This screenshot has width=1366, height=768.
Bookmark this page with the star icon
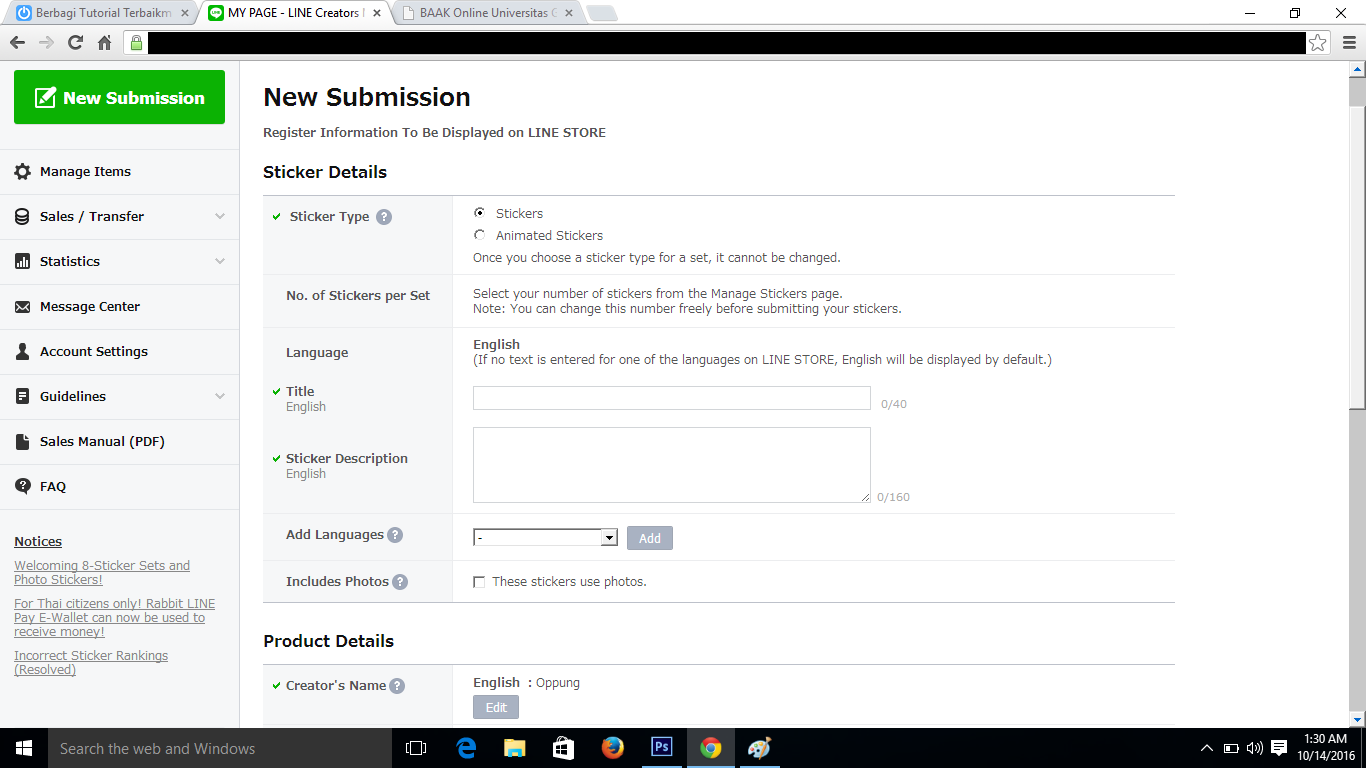pyautogui.click(x=1318, y=42)
